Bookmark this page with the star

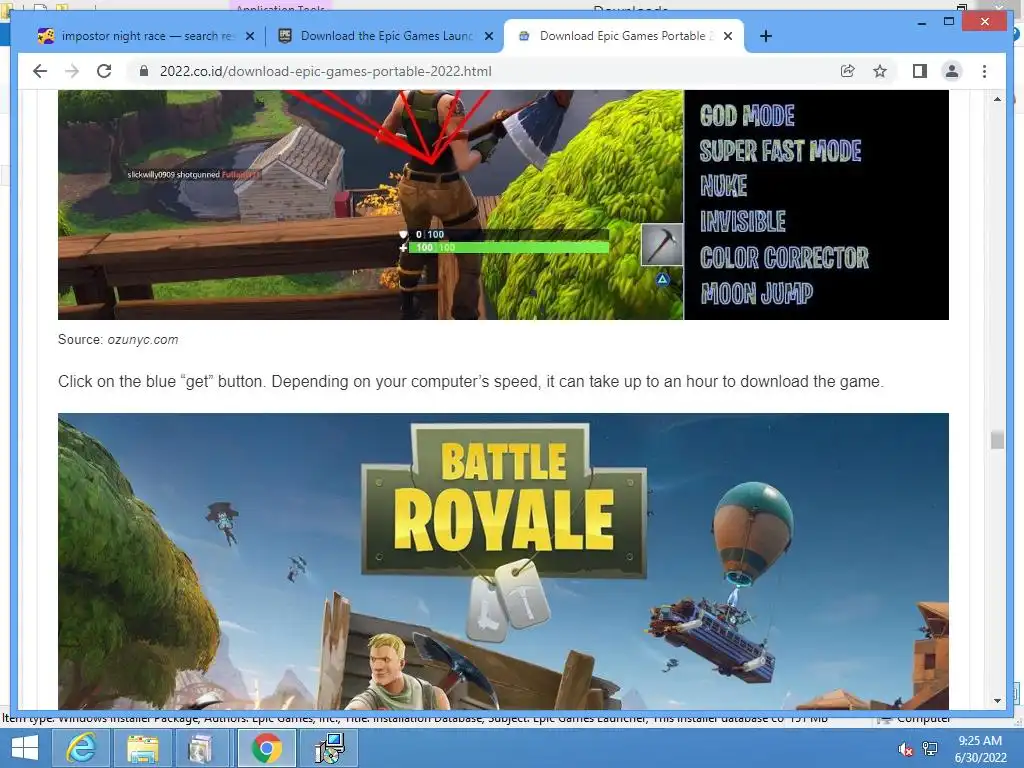pyautogui.click(x=880, y=71)
